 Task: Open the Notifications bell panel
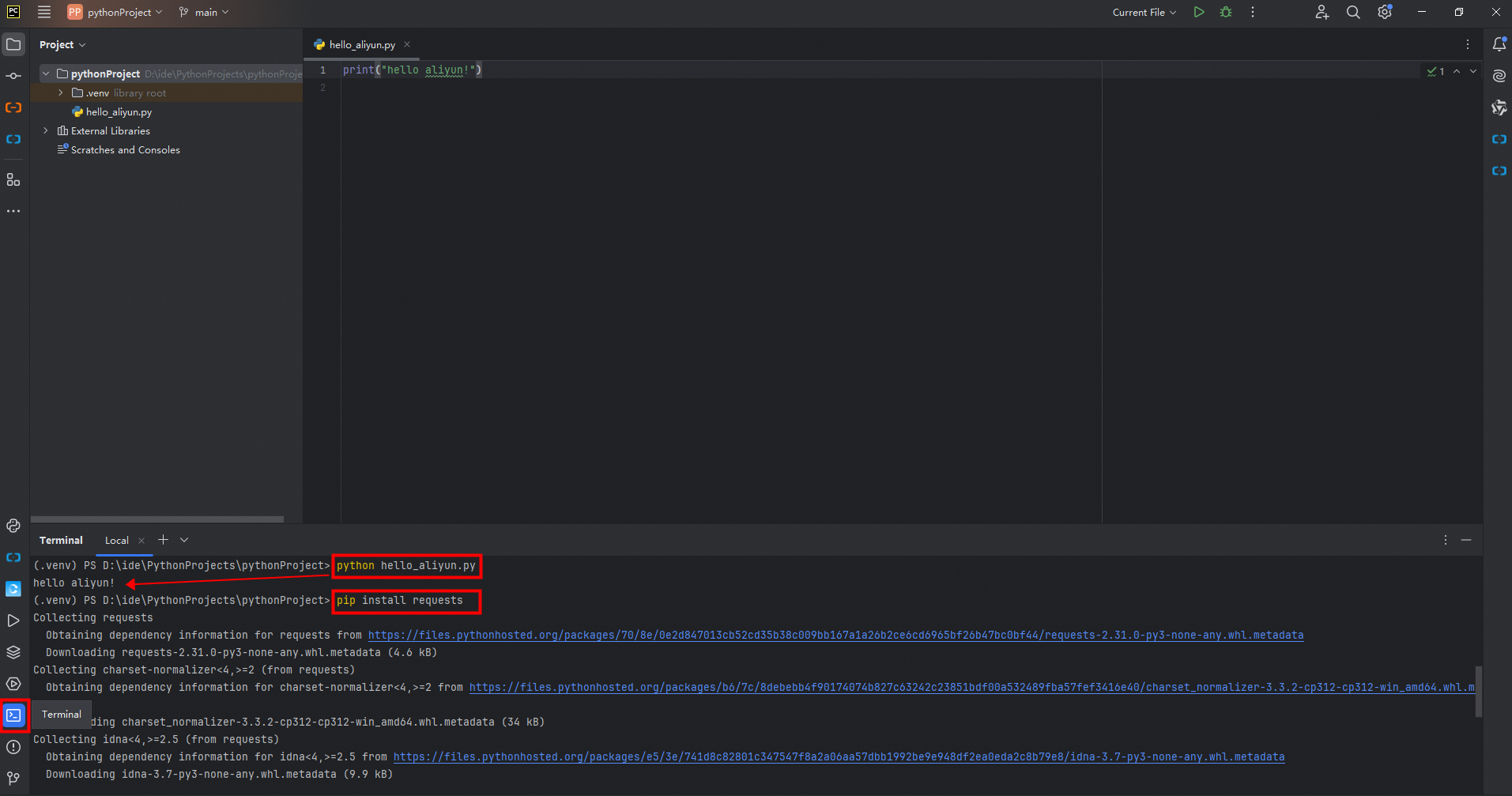[1499, 44]
